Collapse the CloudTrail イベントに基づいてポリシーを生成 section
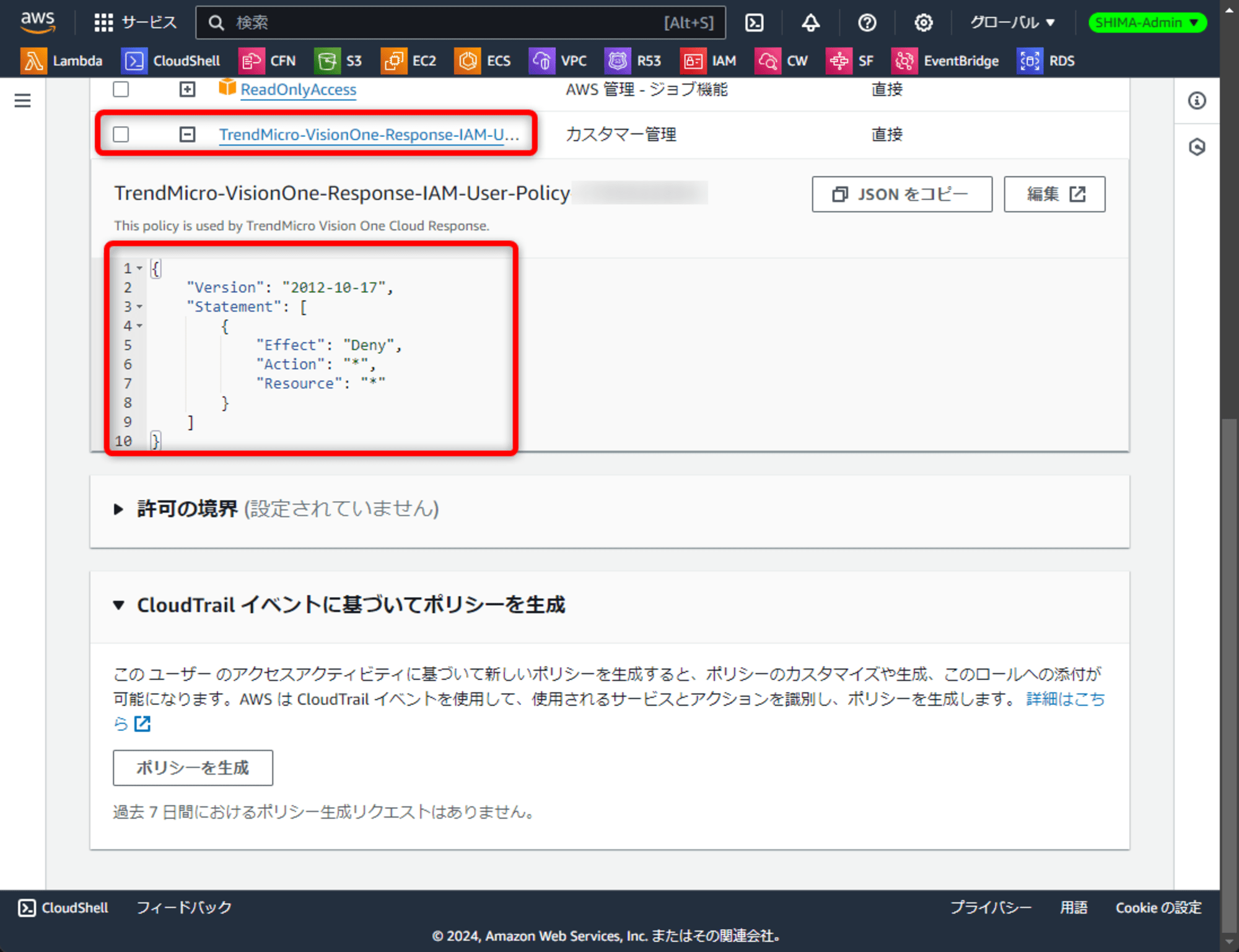Screen dimensions: 1239x952 click(118, 605)
